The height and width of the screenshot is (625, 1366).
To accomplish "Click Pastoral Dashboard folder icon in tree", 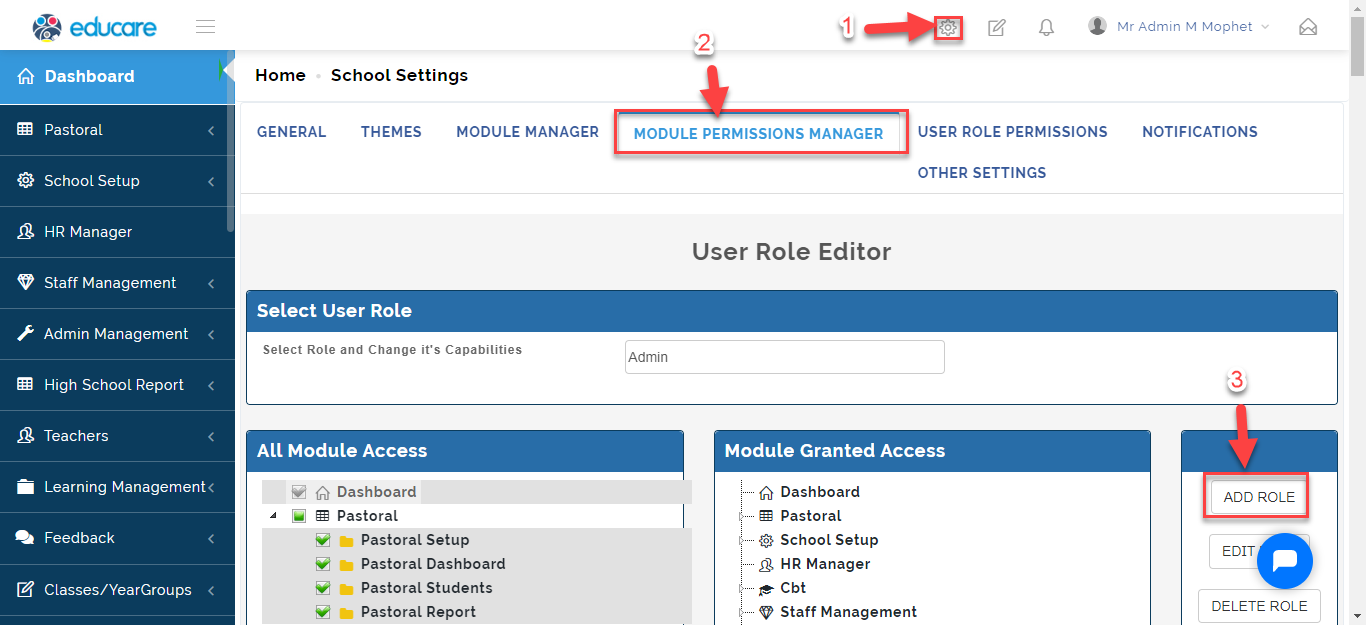I will point(346,565).
